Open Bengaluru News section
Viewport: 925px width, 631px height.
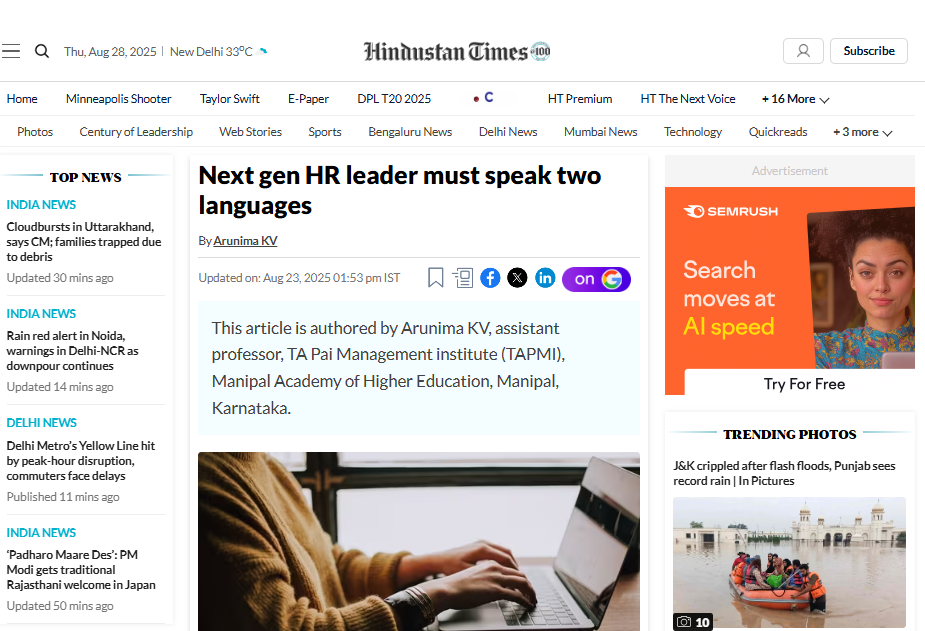pyautogui.click(x=410, y=132)
